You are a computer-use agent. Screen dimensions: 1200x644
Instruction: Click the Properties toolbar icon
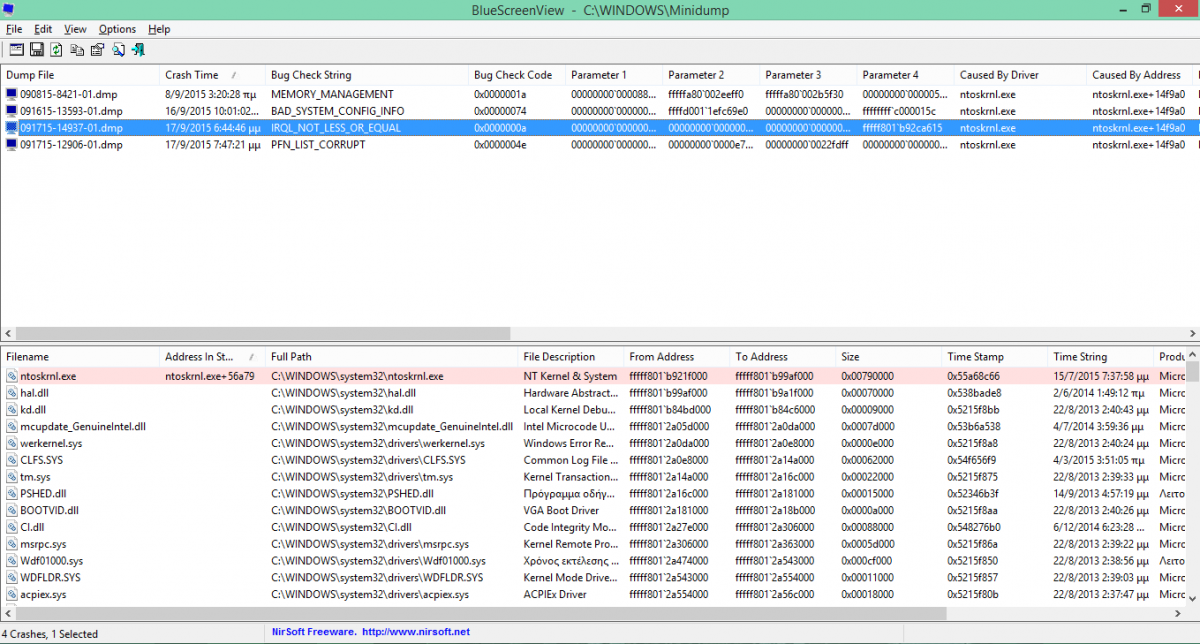click(x=97, y=50)
